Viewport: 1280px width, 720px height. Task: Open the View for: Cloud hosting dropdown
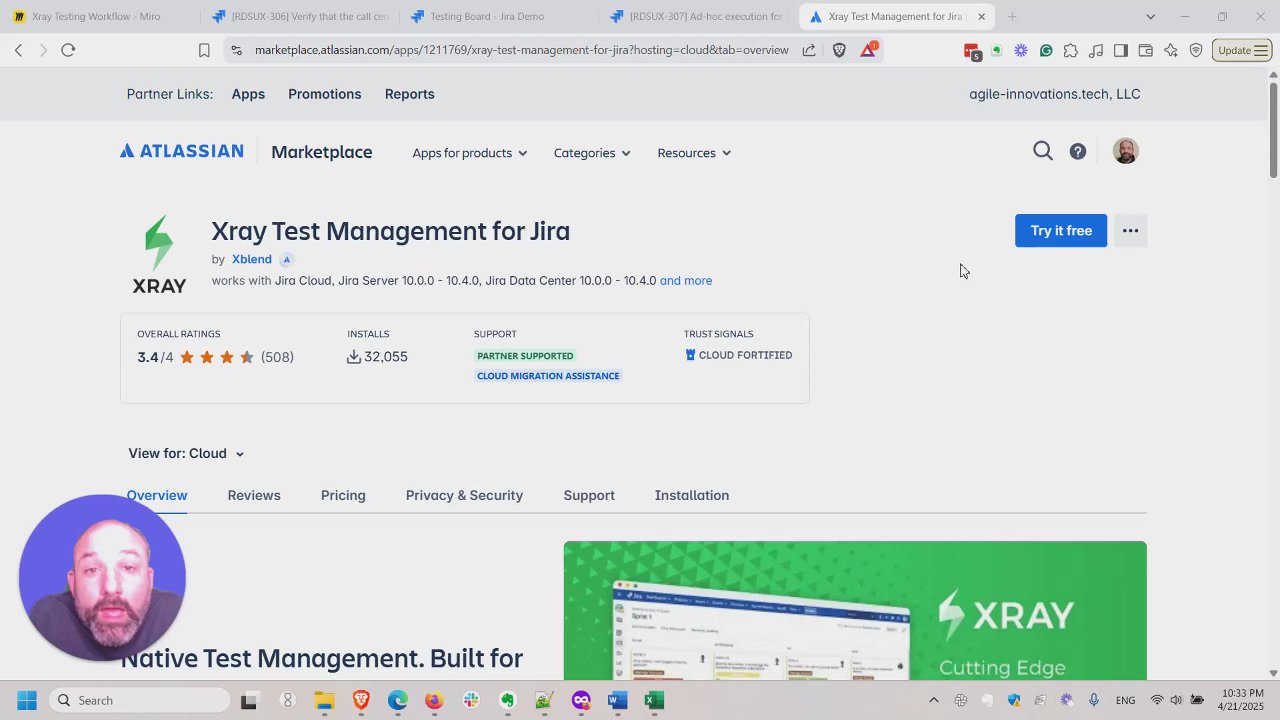(x=187, y=453)
